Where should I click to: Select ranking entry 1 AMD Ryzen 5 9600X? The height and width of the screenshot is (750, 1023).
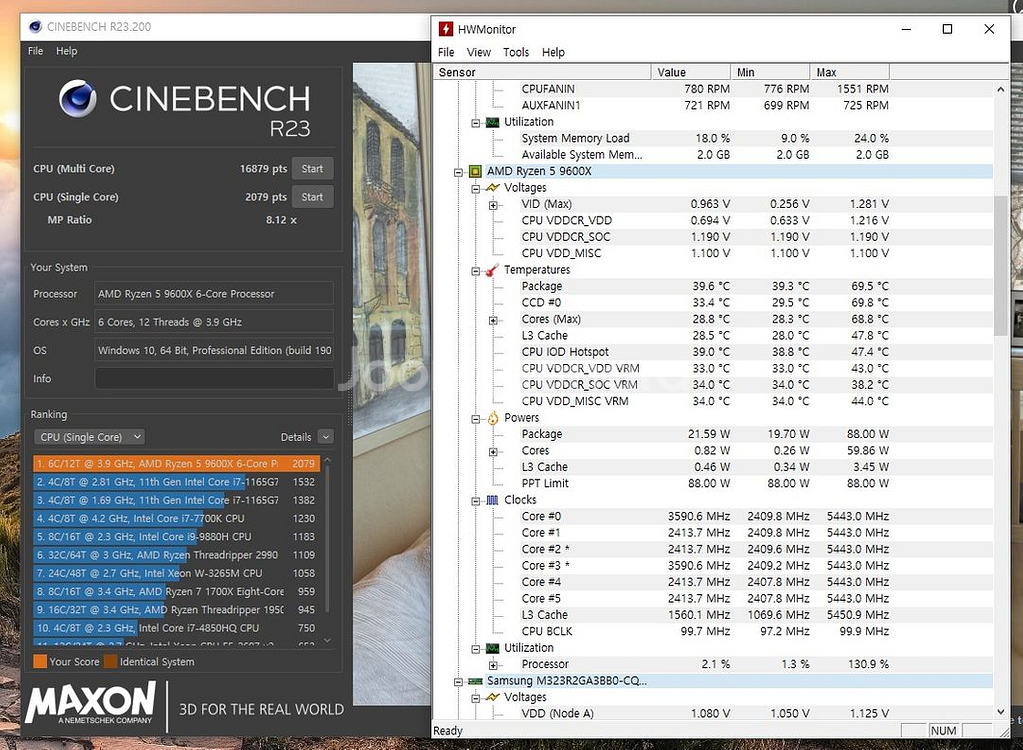pyautogui.click(x=176, y=463)
